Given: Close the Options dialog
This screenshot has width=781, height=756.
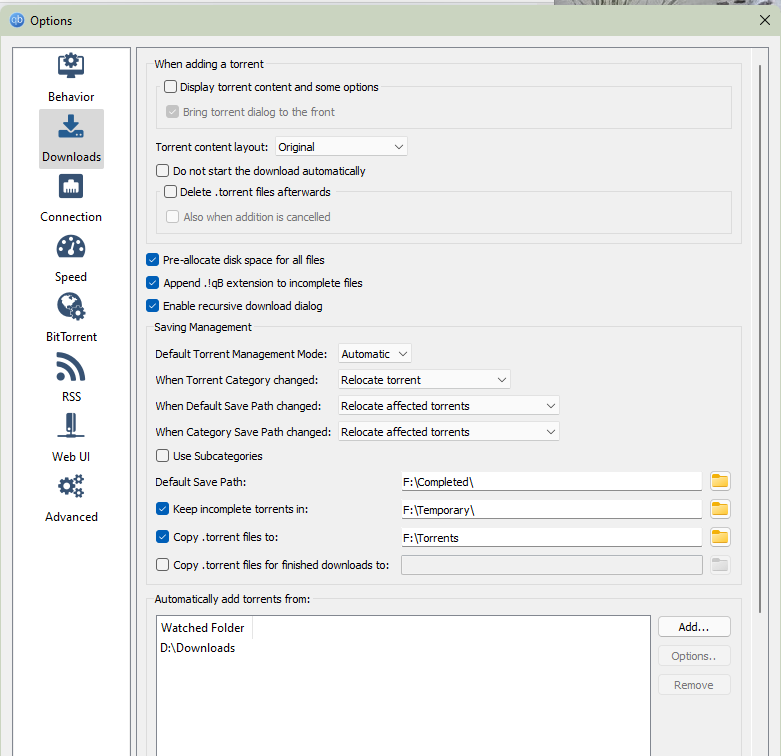Looking at the screenshot, I should coord(765,20).
